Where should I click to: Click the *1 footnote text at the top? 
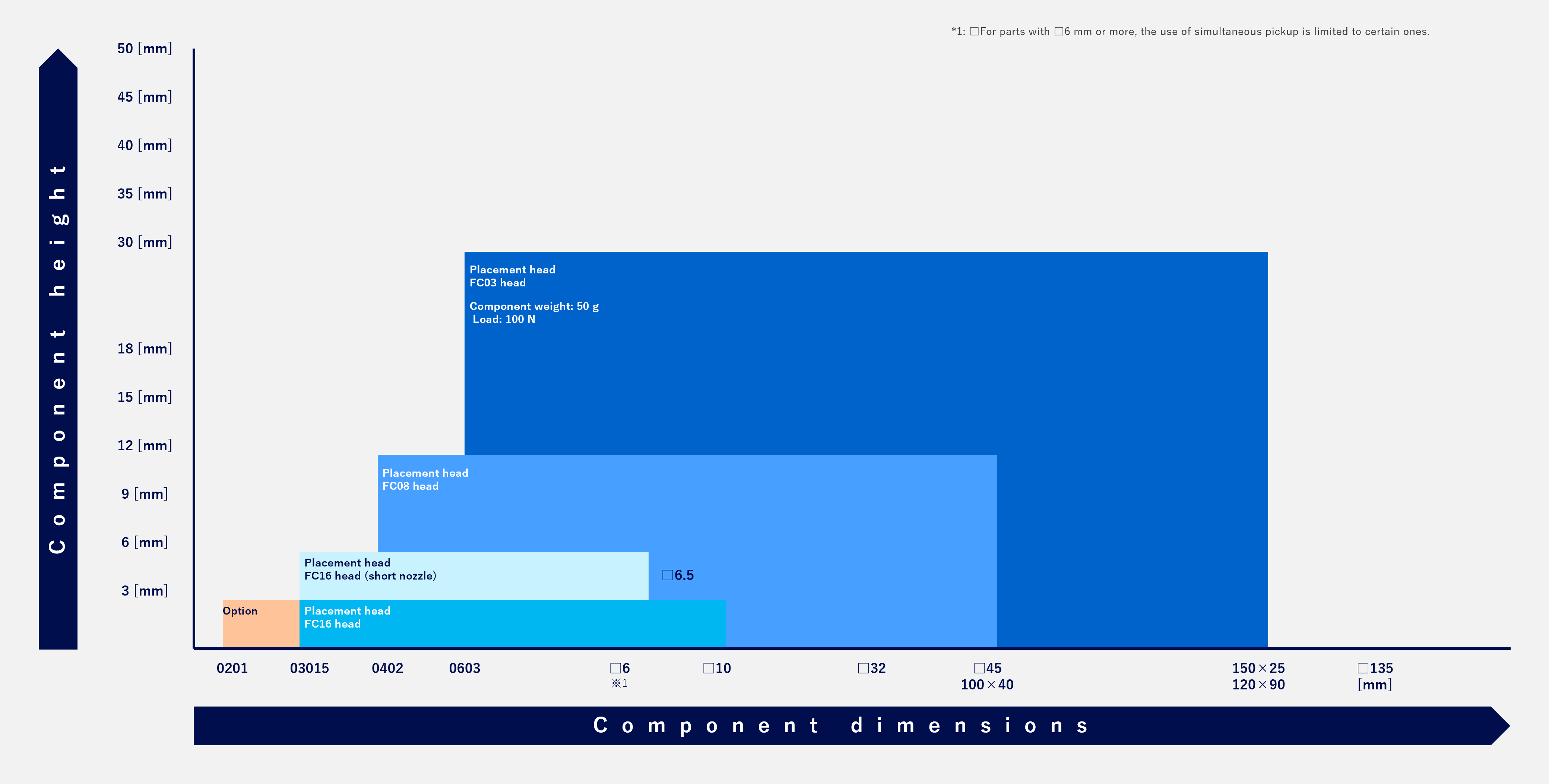point(1190,32)
